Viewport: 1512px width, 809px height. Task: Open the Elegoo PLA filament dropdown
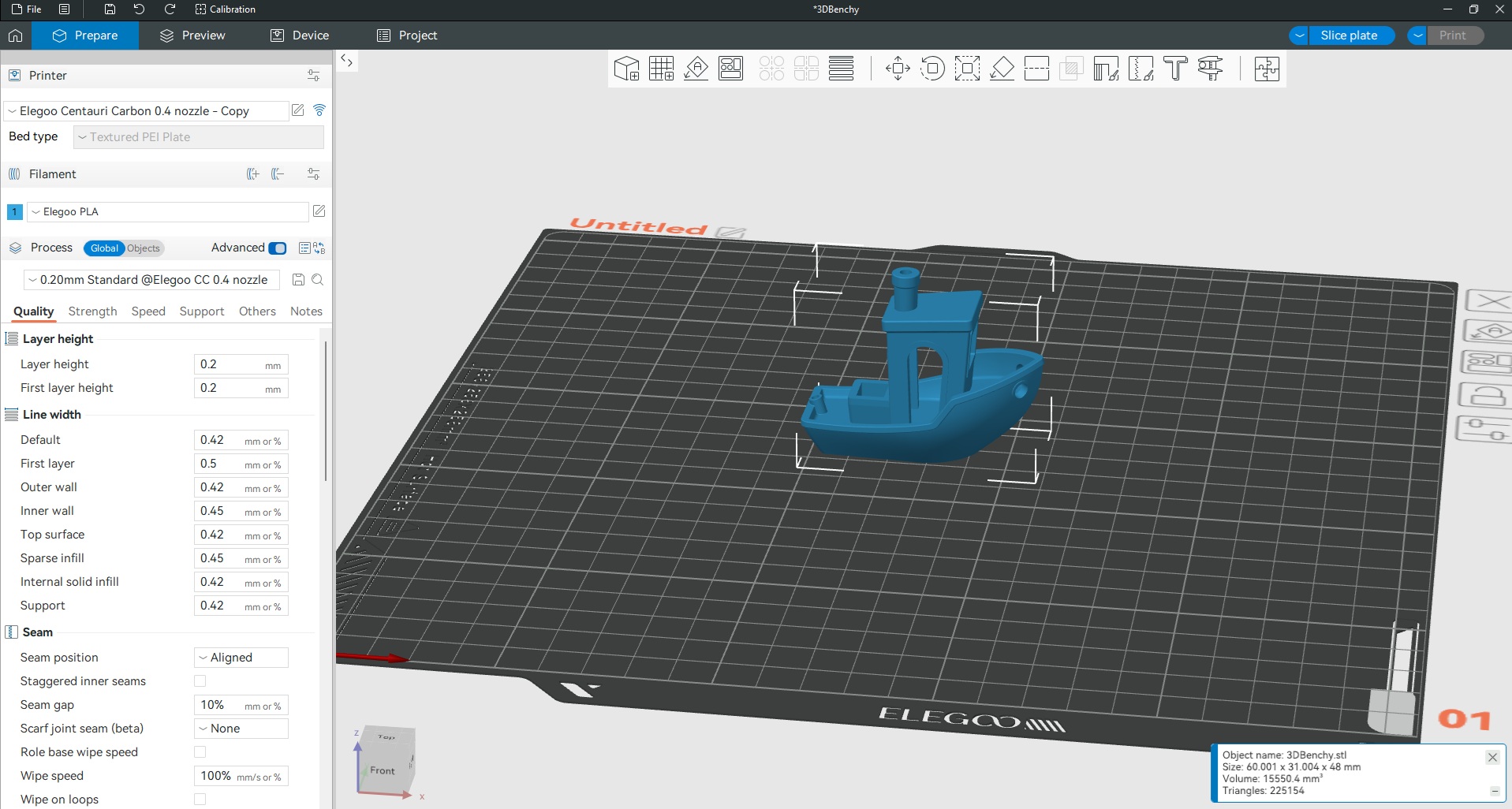pyautogui.click(x=168, y=212)
